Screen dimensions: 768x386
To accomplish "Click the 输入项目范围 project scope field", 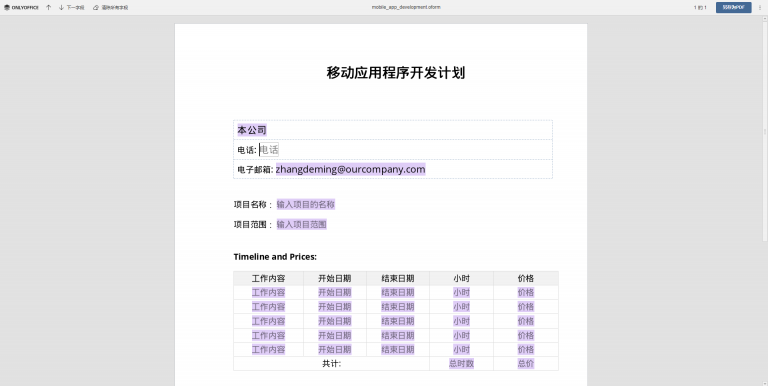I will (301, 224).
